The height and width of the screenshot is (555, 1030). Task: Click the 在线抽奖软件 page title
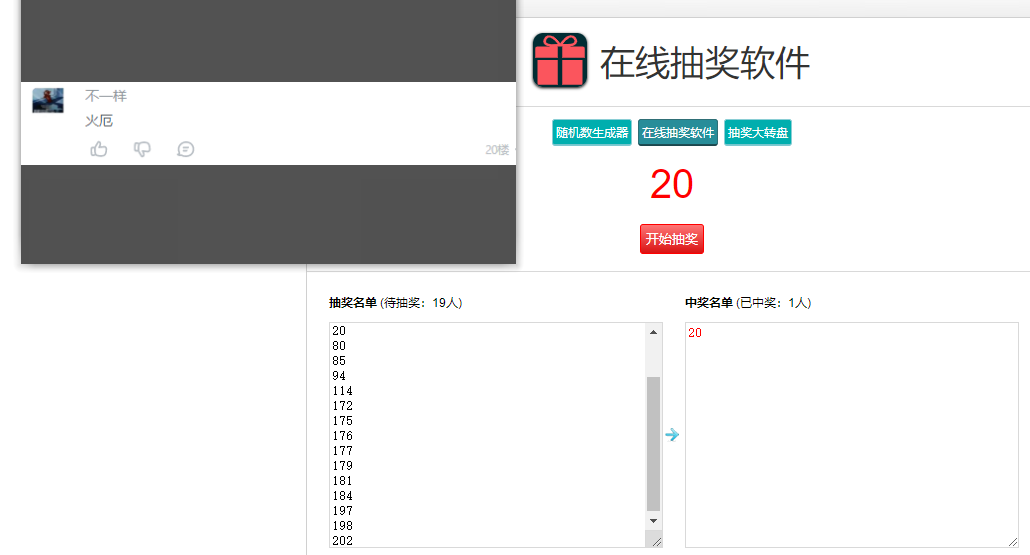tap(705, 63)
